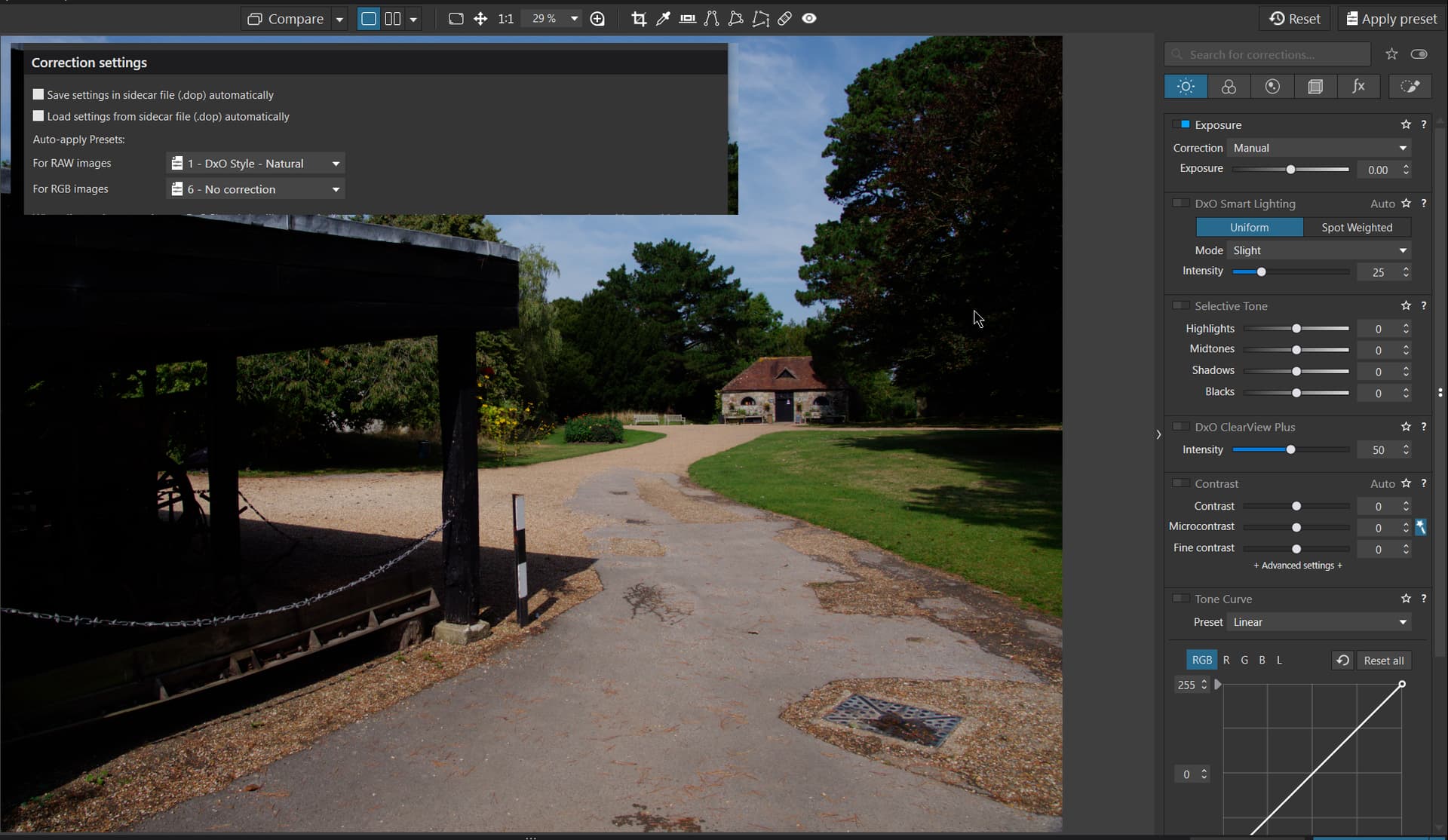Click the Reset all curve button
This screenshot has width=1448, height=840.
(1384, 661)
